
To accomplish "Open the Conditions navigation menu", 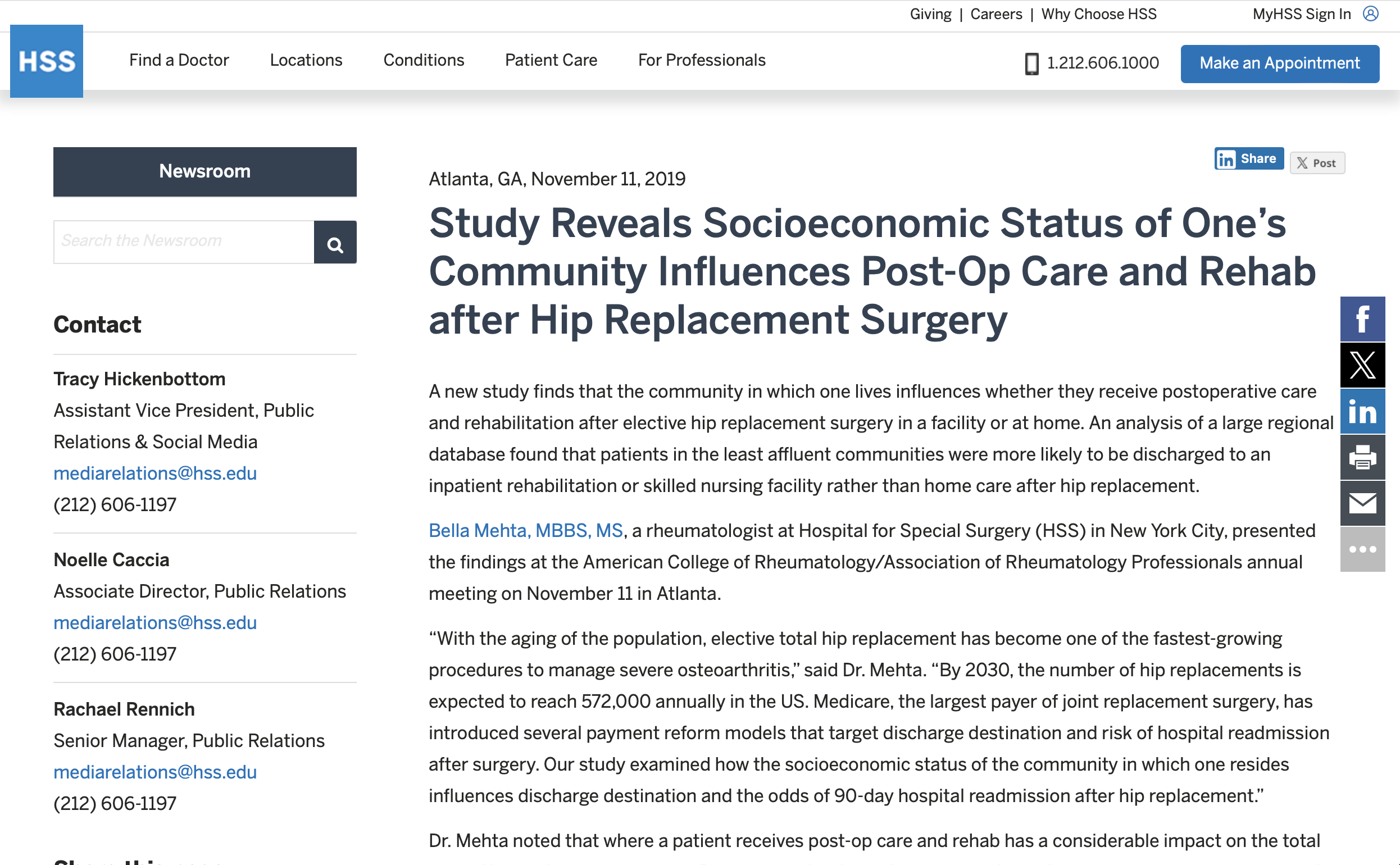I will 424,60.
